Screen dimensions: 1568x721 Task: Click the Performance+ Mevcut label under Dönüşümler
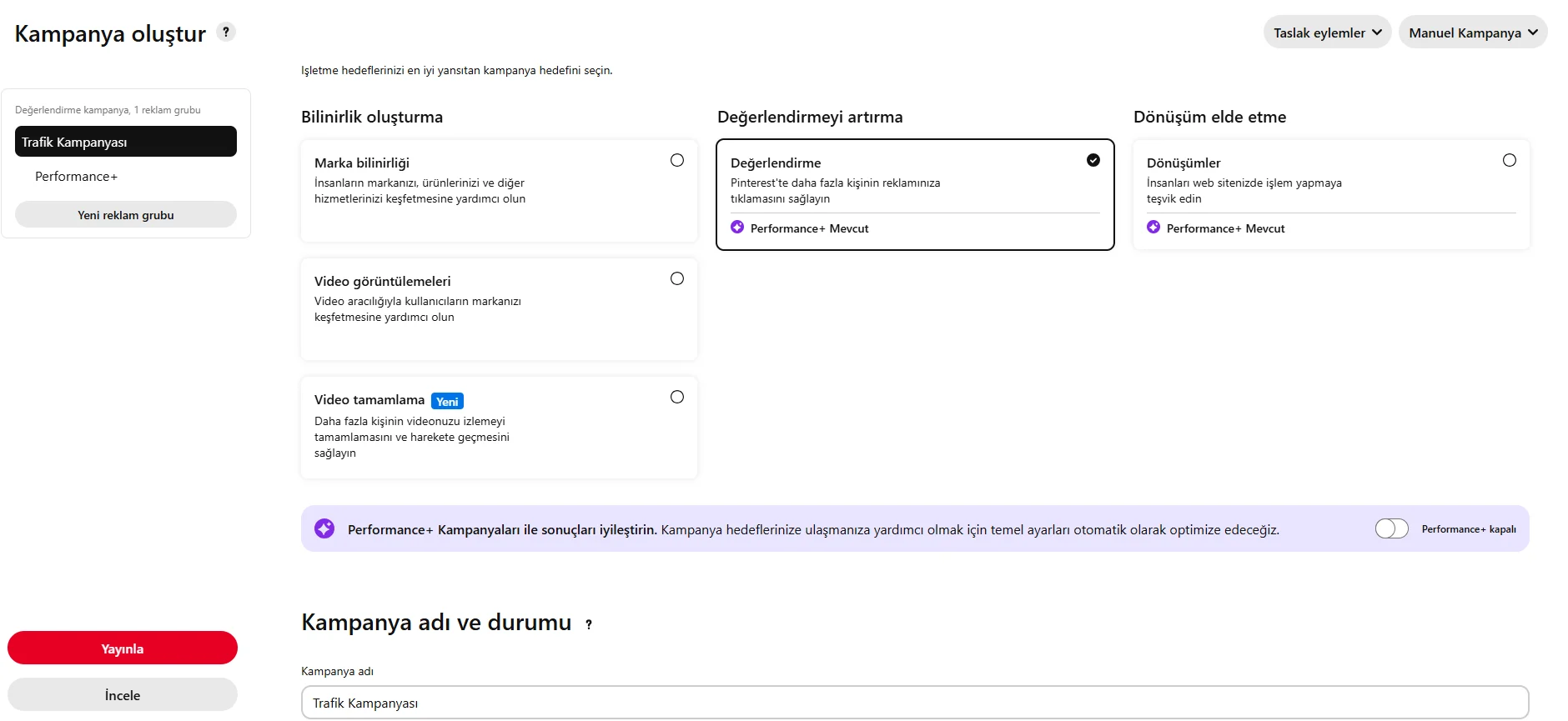(1225, 228)
